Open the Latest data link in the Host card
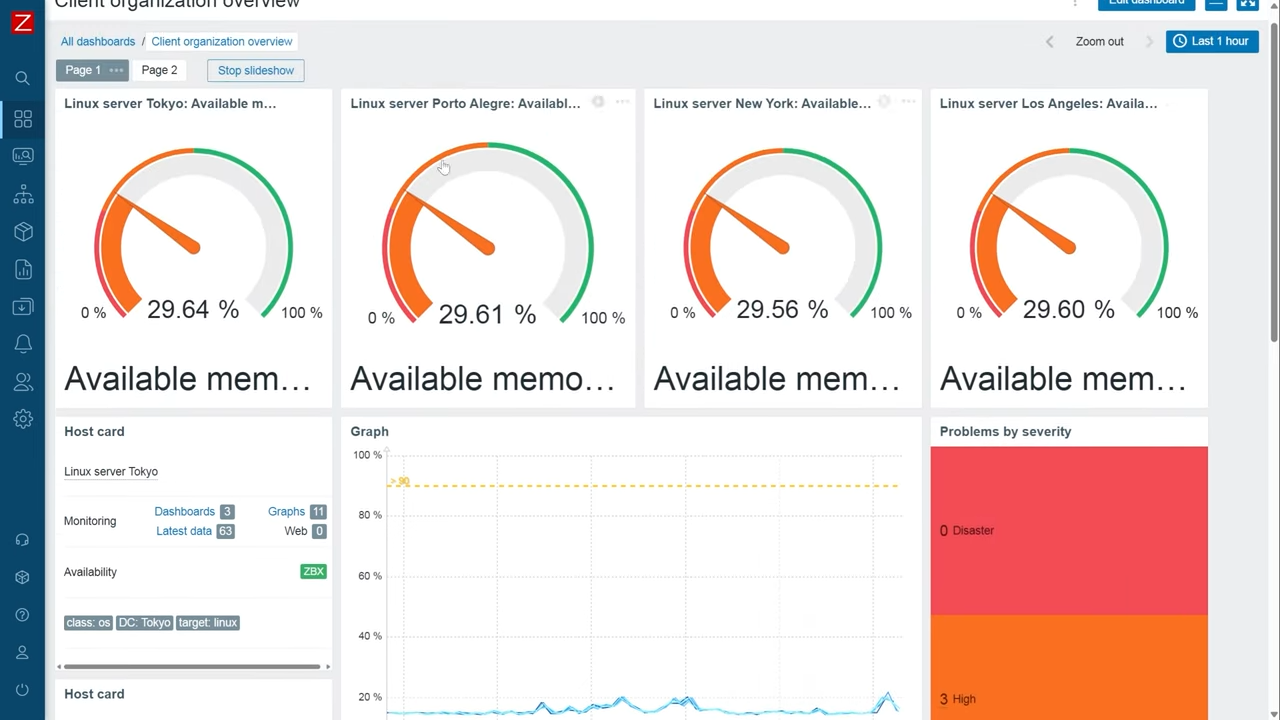 [x=184, y=531]
